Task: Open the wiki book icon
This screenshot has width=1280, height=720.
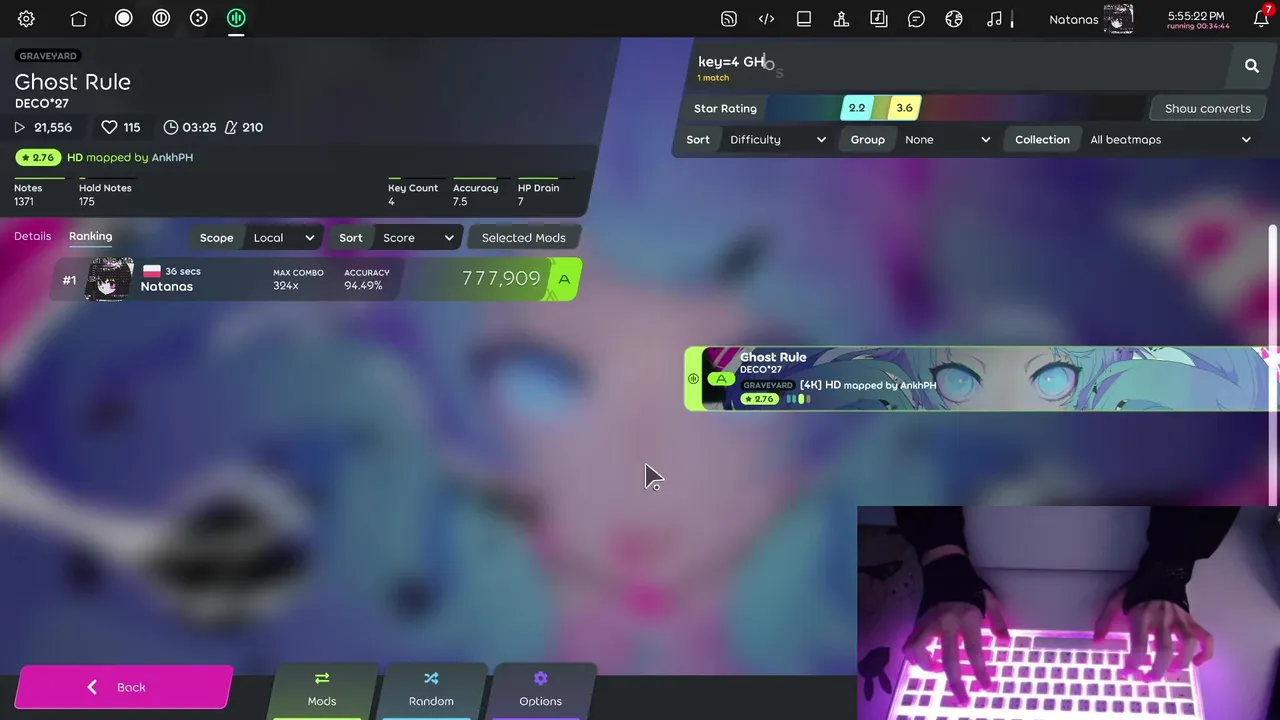Action: tap(804, 18)
